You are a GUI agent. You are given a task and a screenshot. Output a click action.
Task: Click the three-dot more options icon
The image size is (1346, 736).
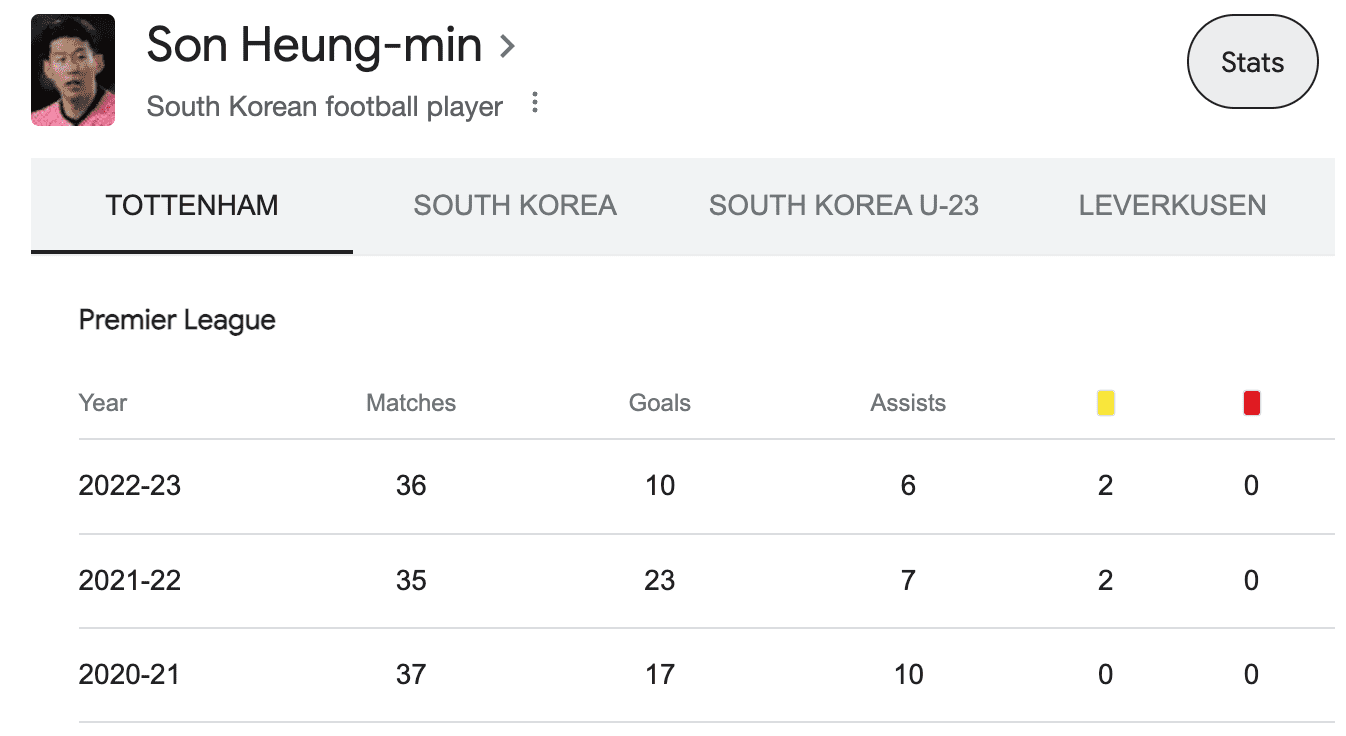click(535, 103)
